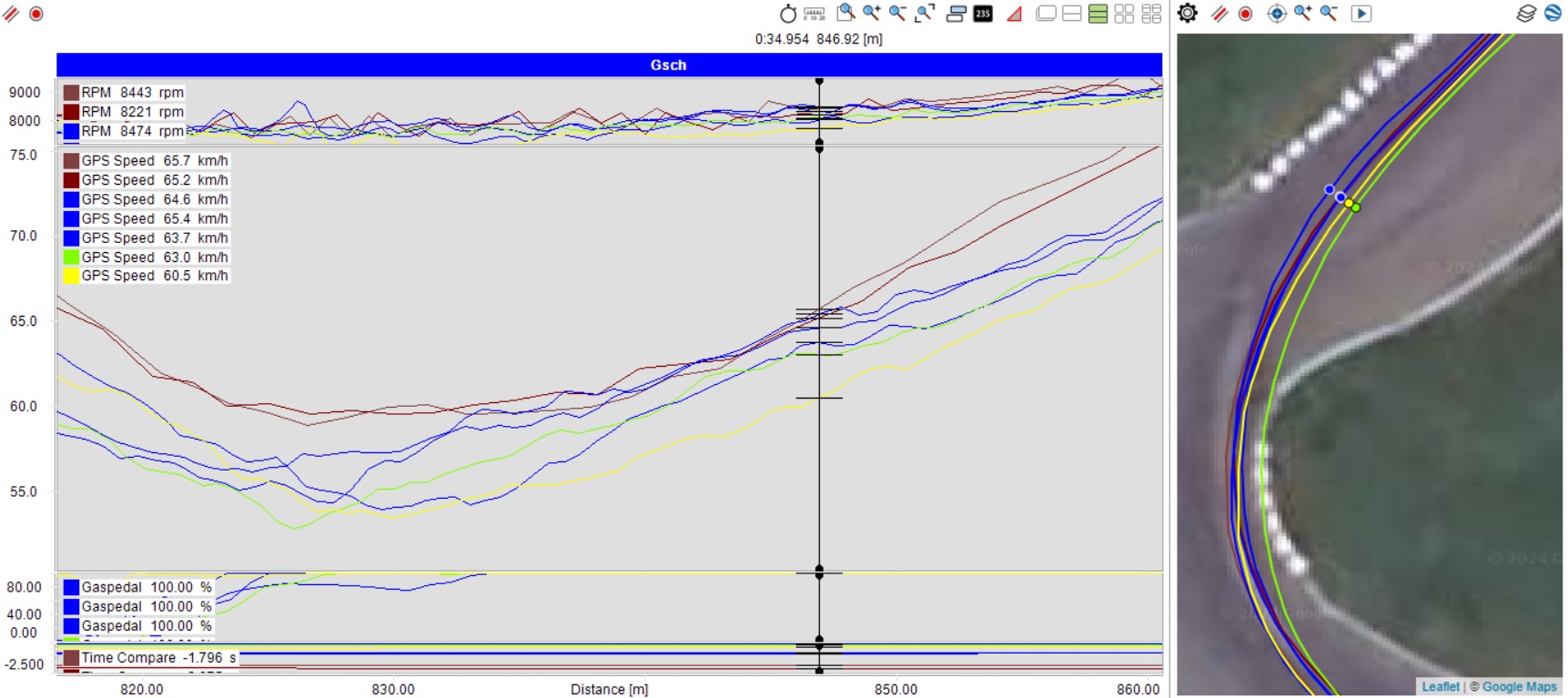Screen dimensions: 1568x698
Task: Click the yellow GPS Speed color swatch
Action: 71,276
